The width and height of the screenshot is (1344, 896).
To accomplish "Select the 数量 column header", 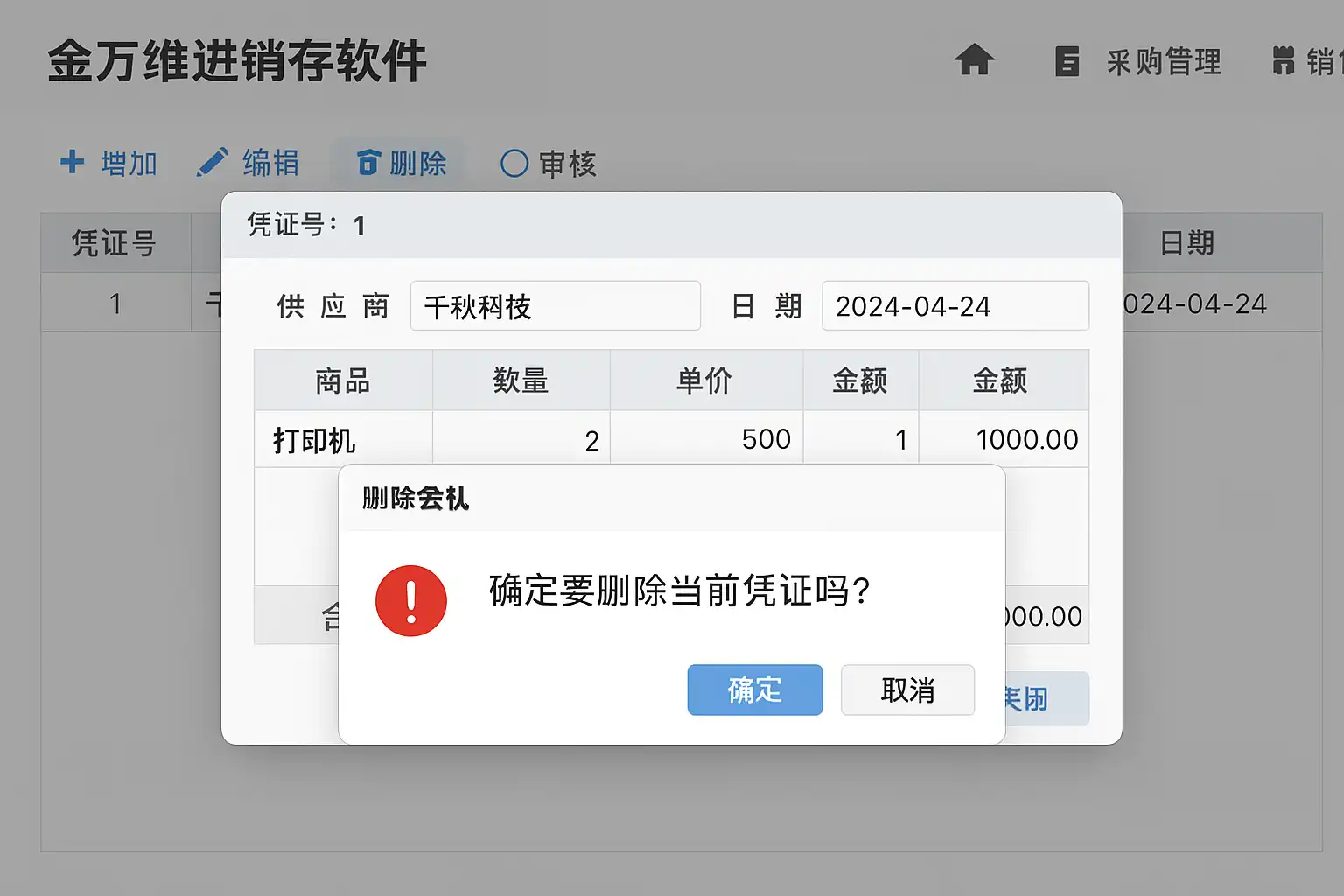I will (x=521, y=381).
